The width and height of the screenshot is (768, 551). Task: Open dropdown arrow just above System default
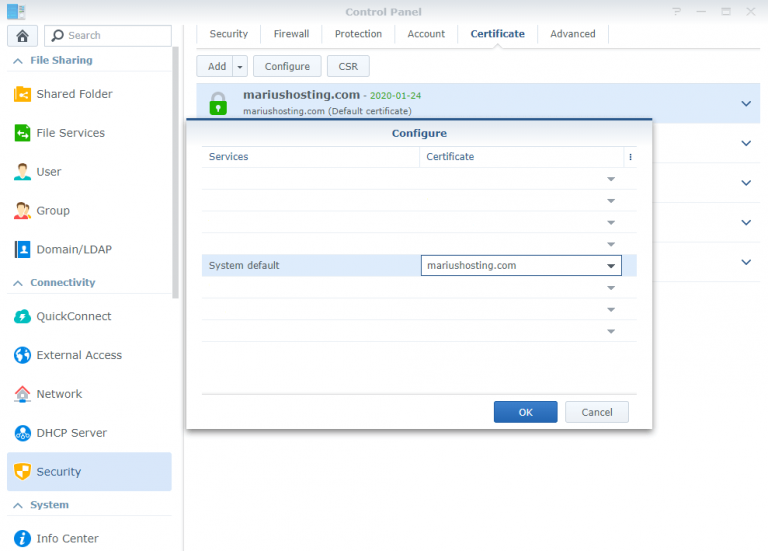pyautogui.click(x=611, y=244)
